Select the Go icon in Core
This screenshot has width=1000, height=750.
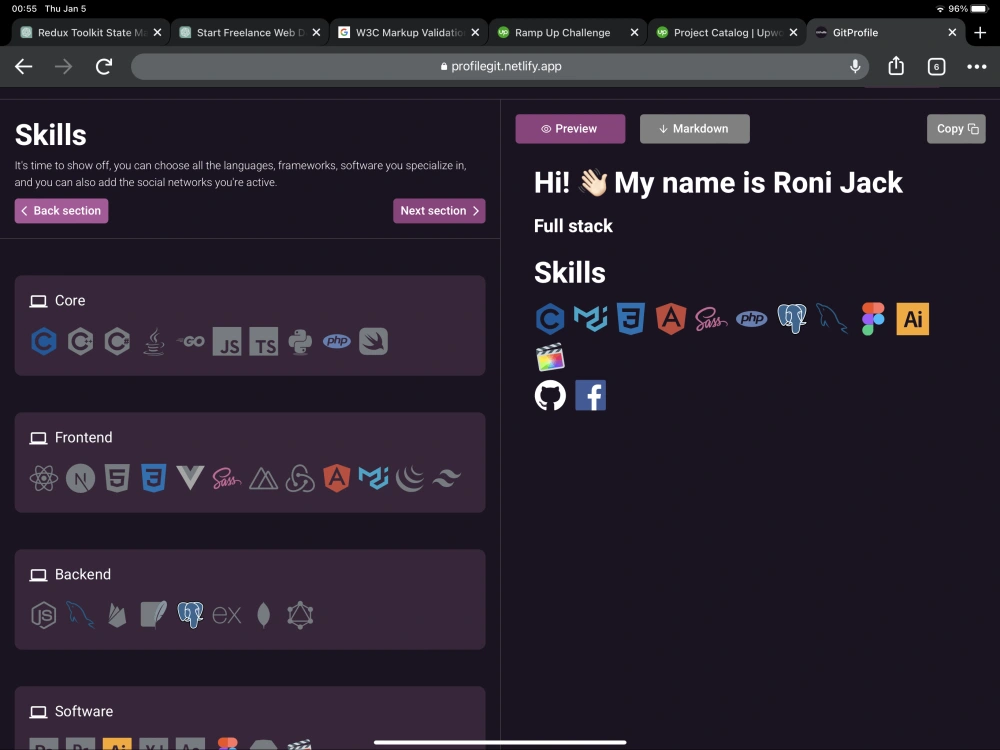pyautogui.click(x=190, y=342)
